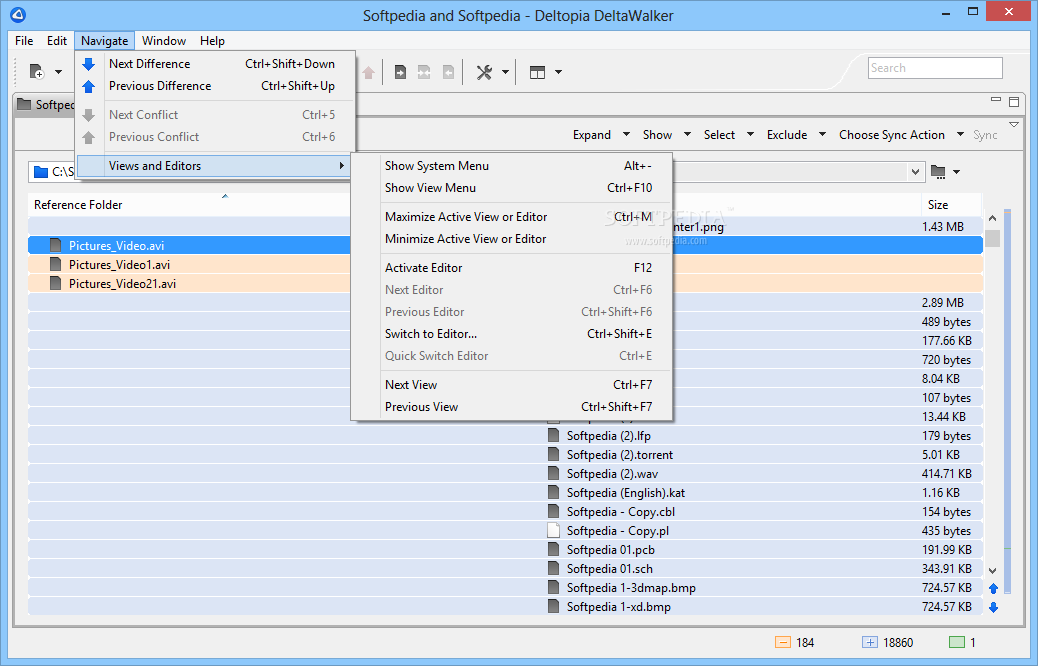Viewport: 1038px width, 666px height.
Task: Click the DeltaWalker logo in title bar
Action: point(18,14)
